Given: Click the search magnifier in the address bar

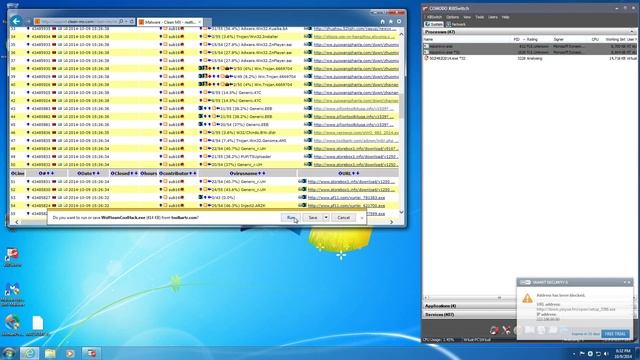Looking at the screenshot, I should coord(121,22).
